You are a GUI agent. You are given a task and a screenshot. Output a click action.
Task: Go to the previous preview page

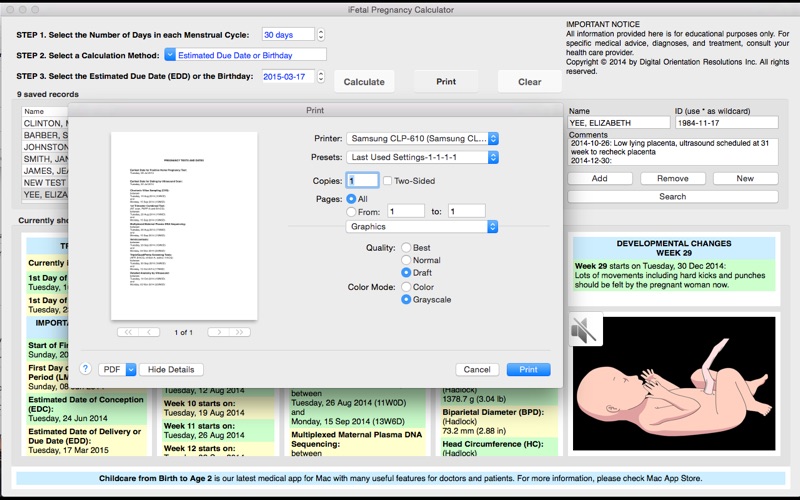click(149, 332)
